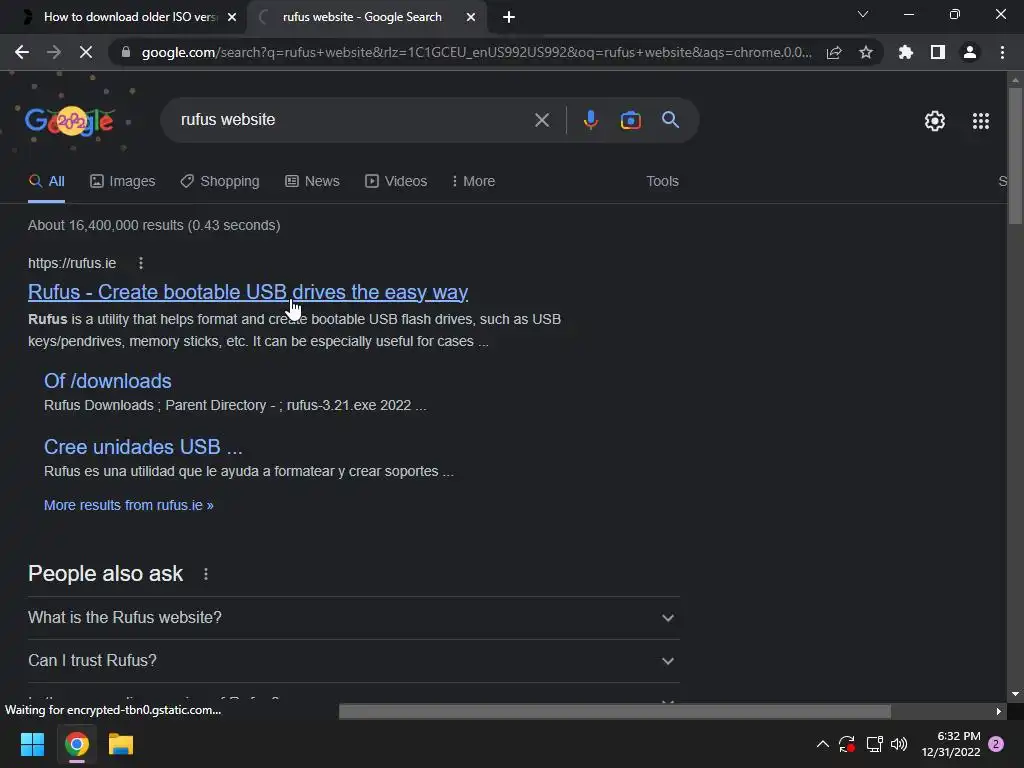The height and width of the screenshot is (768, 1024).
Task: Switch to News results
Action: point(313,182)
